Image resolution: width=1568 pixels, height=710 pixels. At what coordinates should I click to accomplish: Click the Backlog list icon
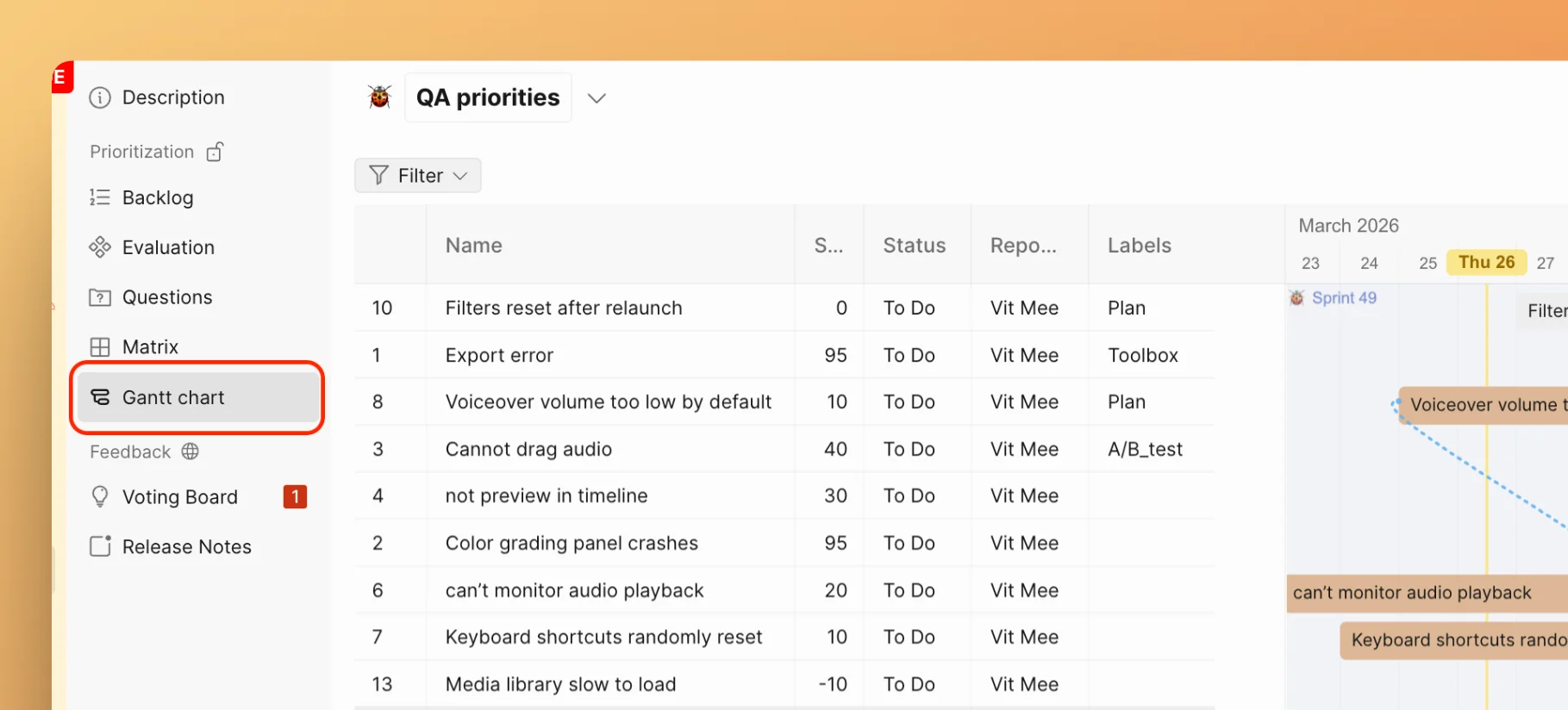(100, 197)
